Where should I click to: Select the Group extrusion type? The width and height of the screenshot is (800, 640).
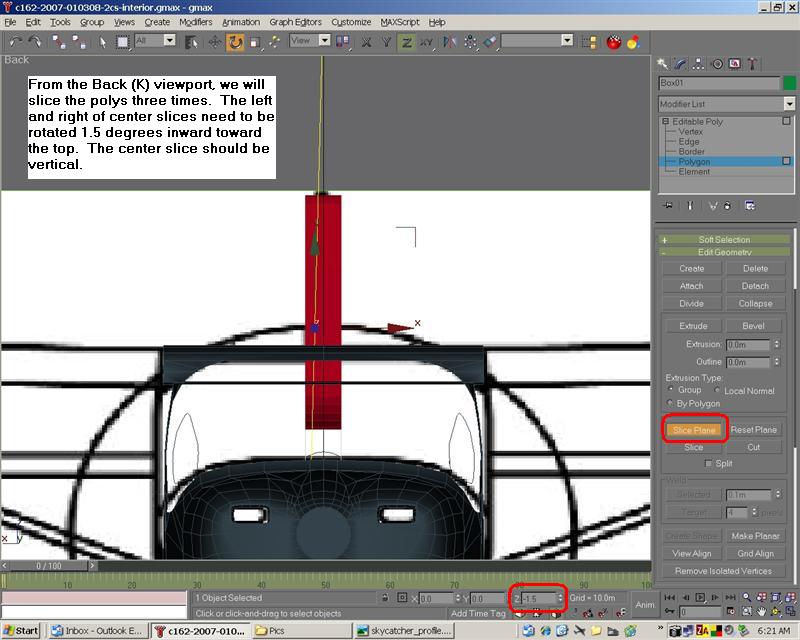(671, 389)
